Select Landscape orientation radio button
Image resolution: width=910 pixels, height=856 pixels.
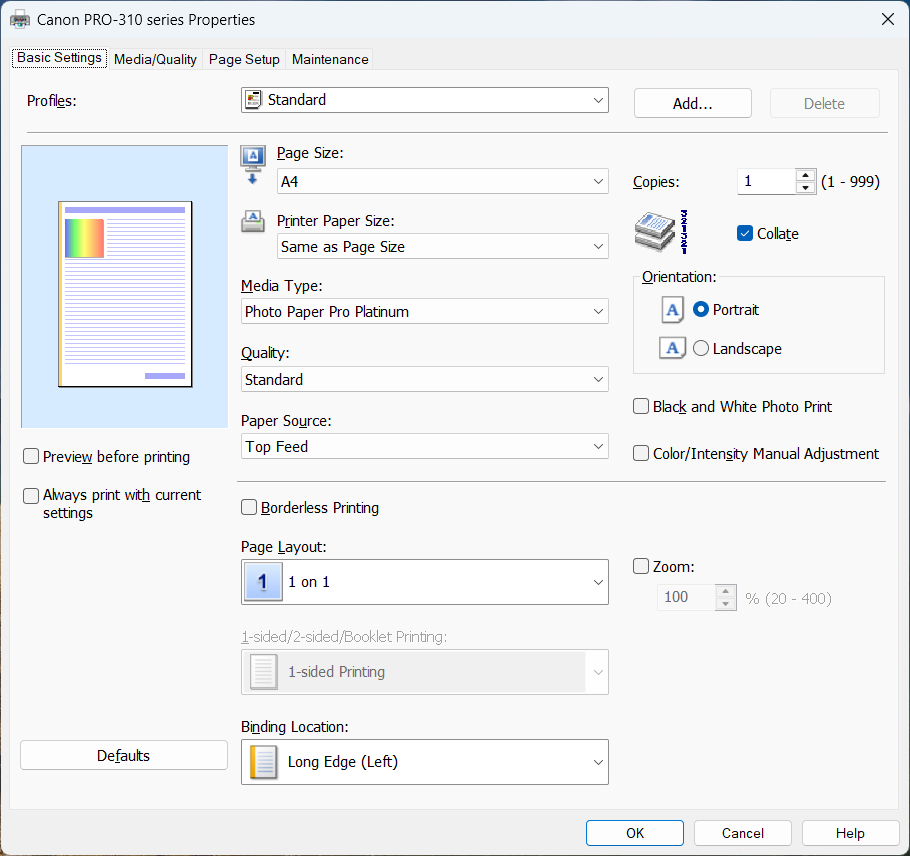(700, 348)
